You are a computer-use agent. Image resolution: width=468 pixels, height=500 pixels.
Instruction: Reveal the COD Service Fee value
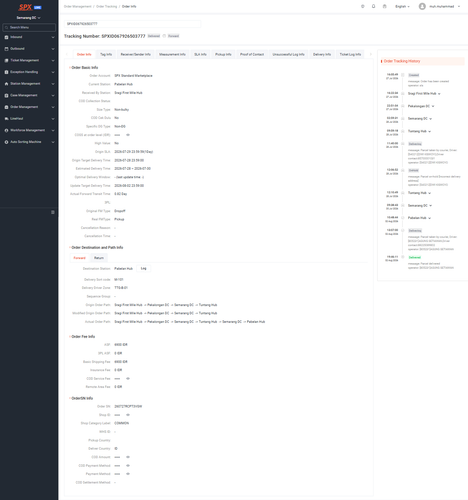pos(128,379)
